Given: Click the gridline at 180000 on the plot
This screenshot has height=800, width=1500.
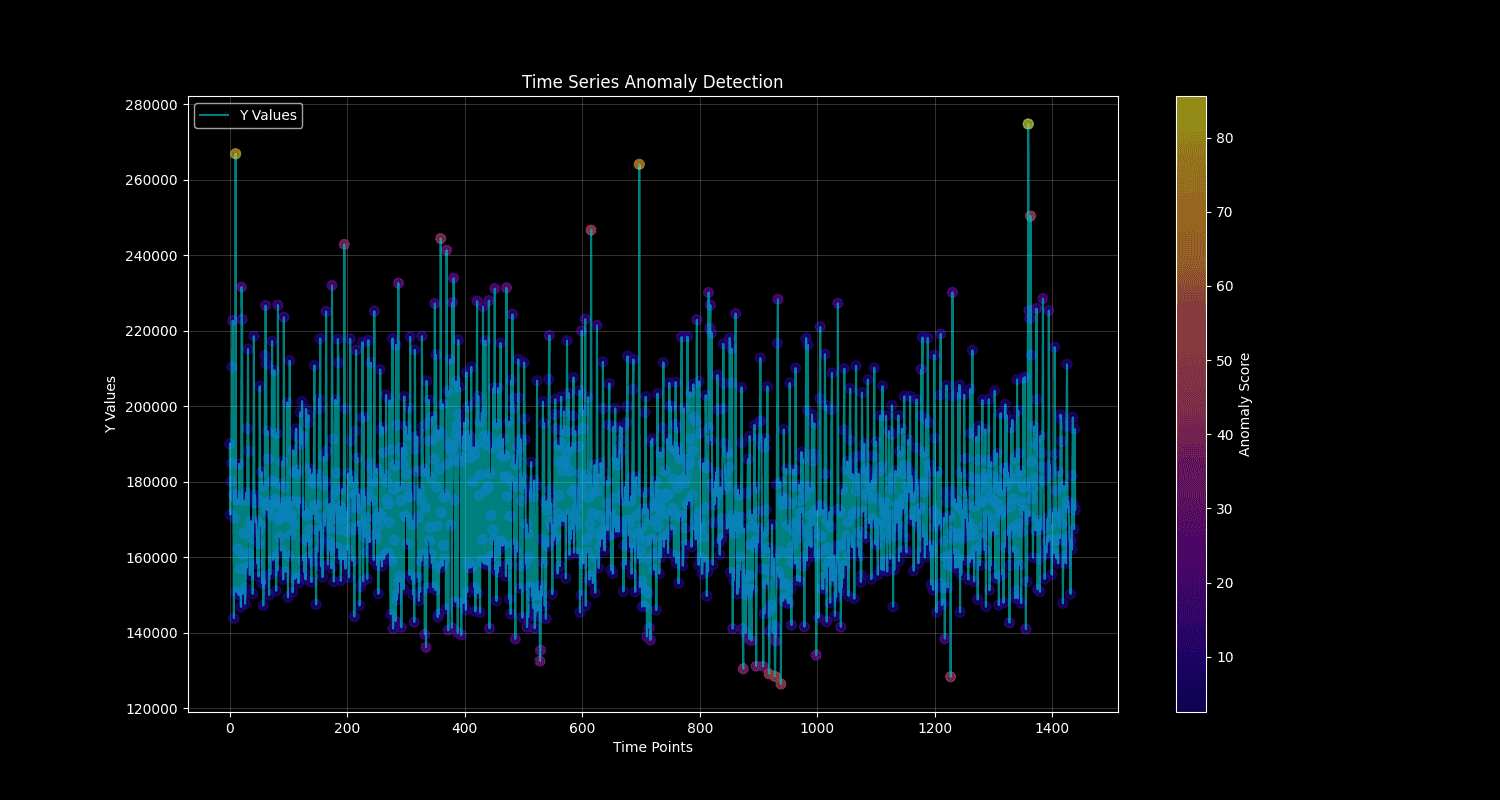Looking at the screenshot, I should click(650, 482).
